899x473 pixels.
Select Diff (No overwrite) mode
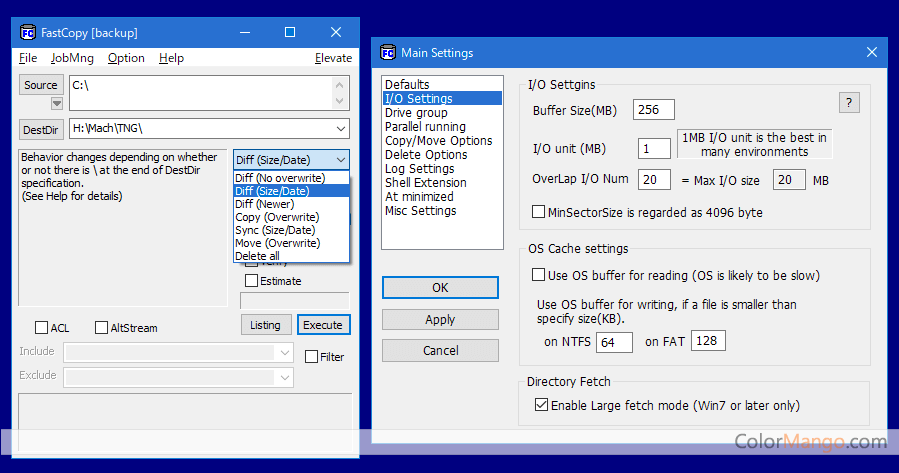pos(291,178)
